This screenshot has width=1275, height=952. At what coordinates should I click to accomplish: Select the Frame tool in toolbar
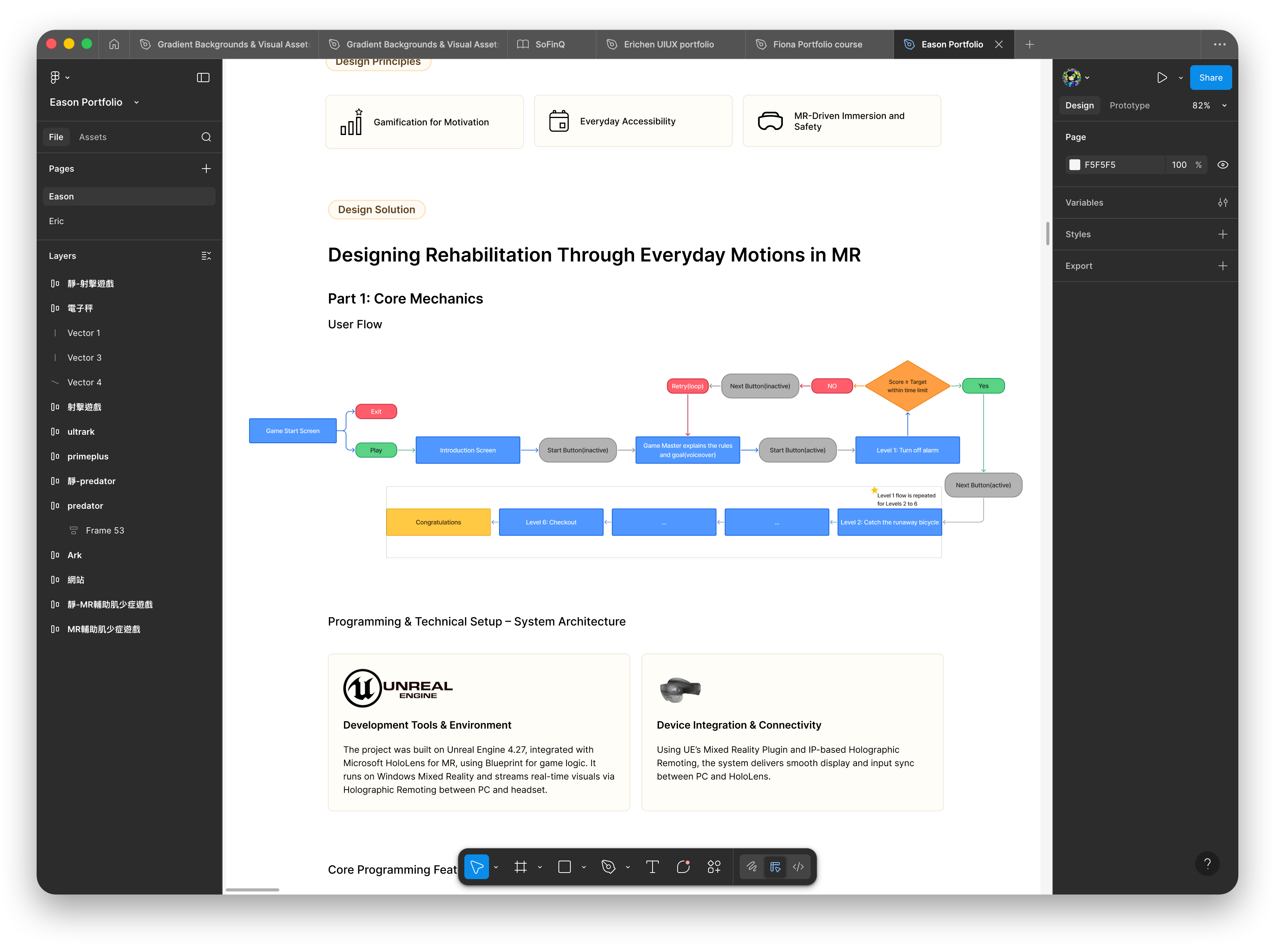(x=520, y=867)
